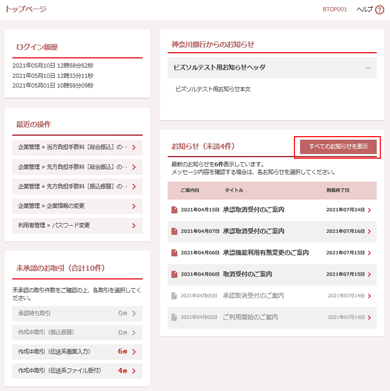This screenshot has height=391, width=390.
Task: Click the 6件 count value
Action: 122,351
